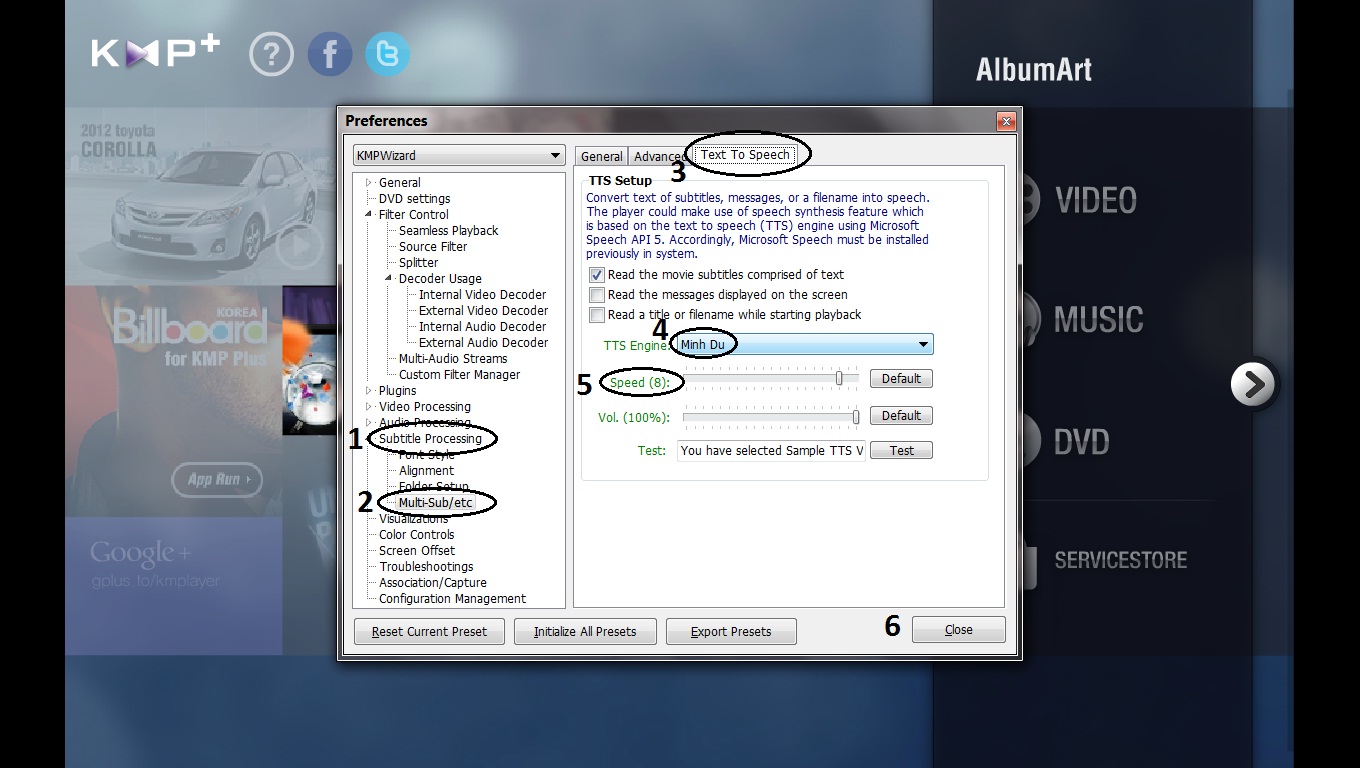Click Default button for Volume
Image resolution: width=1360 pixels, height=768 pixels.
click(901, 416)
